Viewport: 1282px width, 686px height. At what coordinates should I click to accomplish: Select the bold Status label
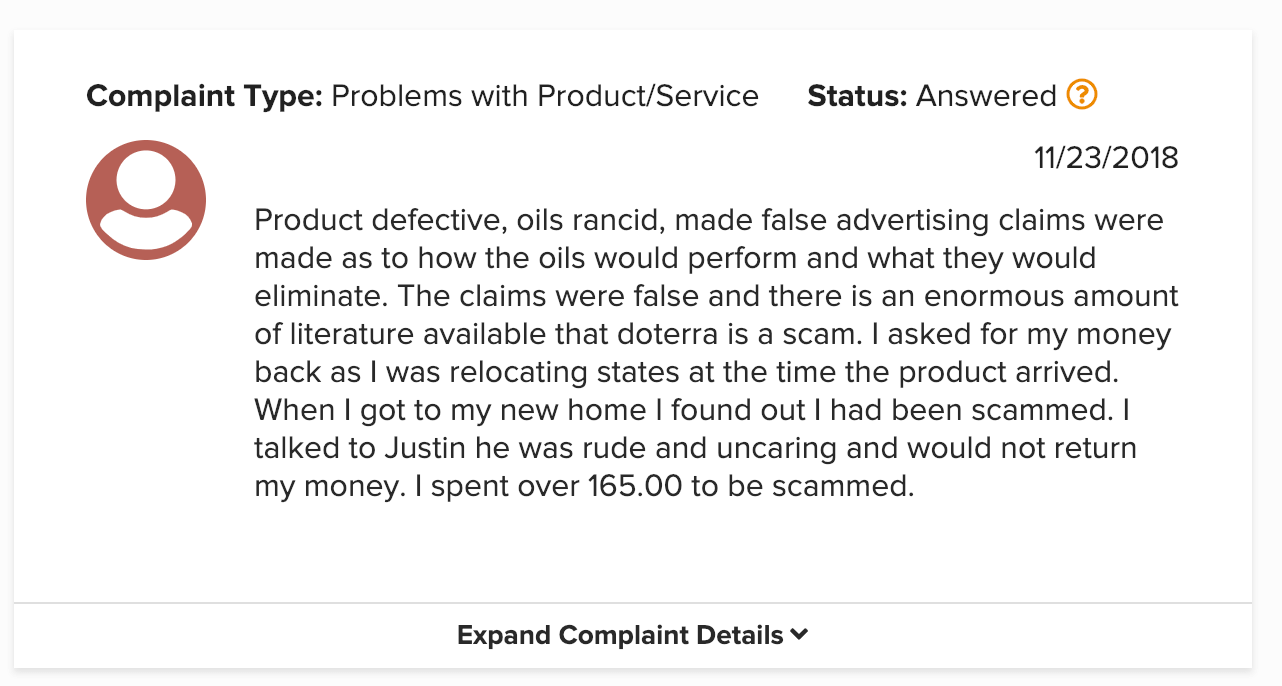point(857,96)
